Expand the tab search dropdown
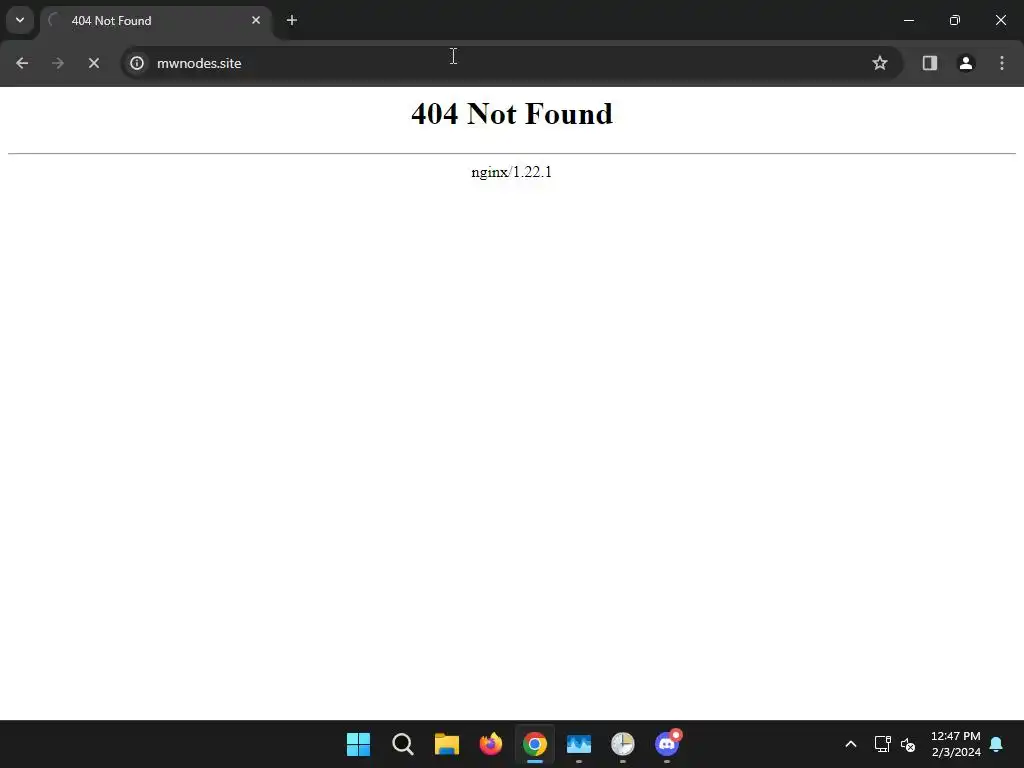 pos(20,20)
